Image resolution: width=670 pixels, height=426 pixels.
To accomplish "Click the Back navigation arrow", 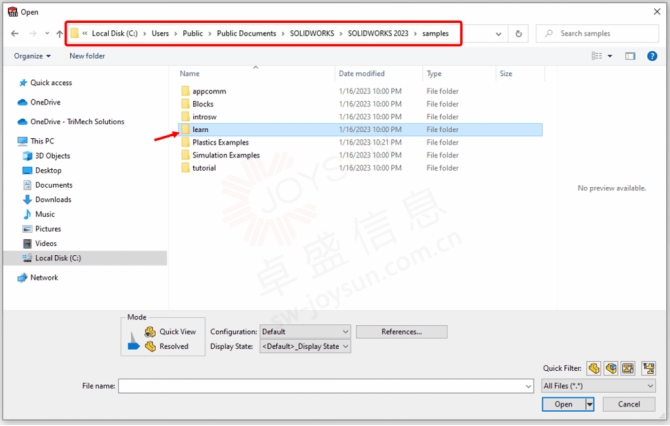I will click(x=15, y=33).
